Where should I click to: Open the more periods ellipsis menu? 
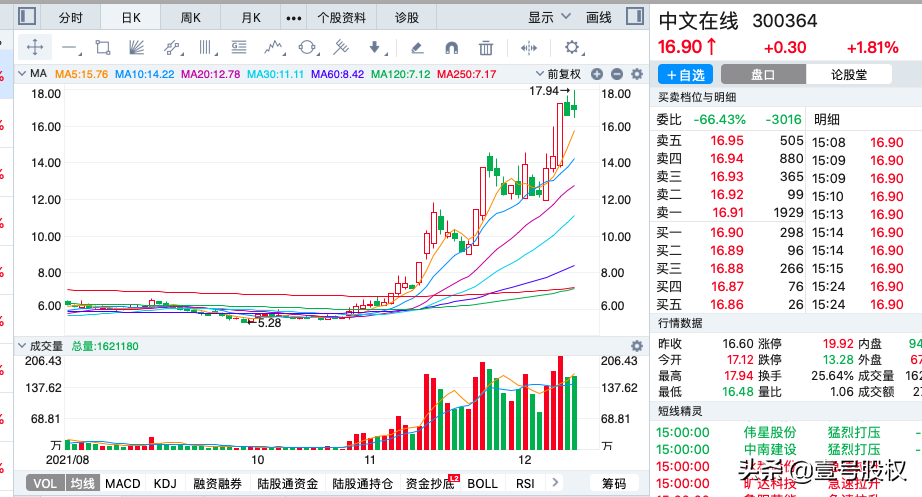pos(293,18)
